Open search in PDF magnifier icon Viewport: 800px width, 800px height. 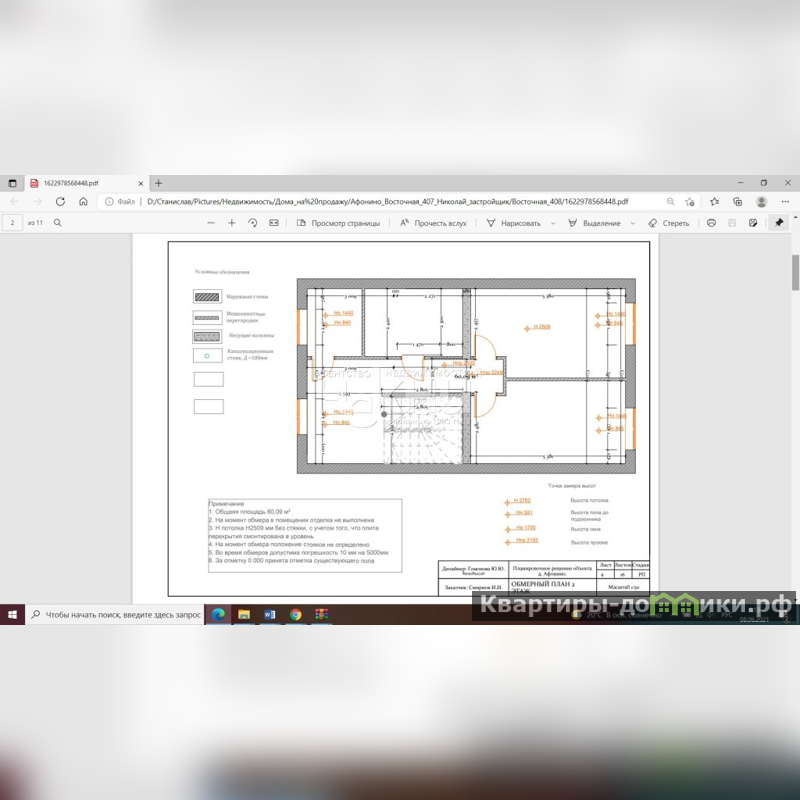coord(58,223)
